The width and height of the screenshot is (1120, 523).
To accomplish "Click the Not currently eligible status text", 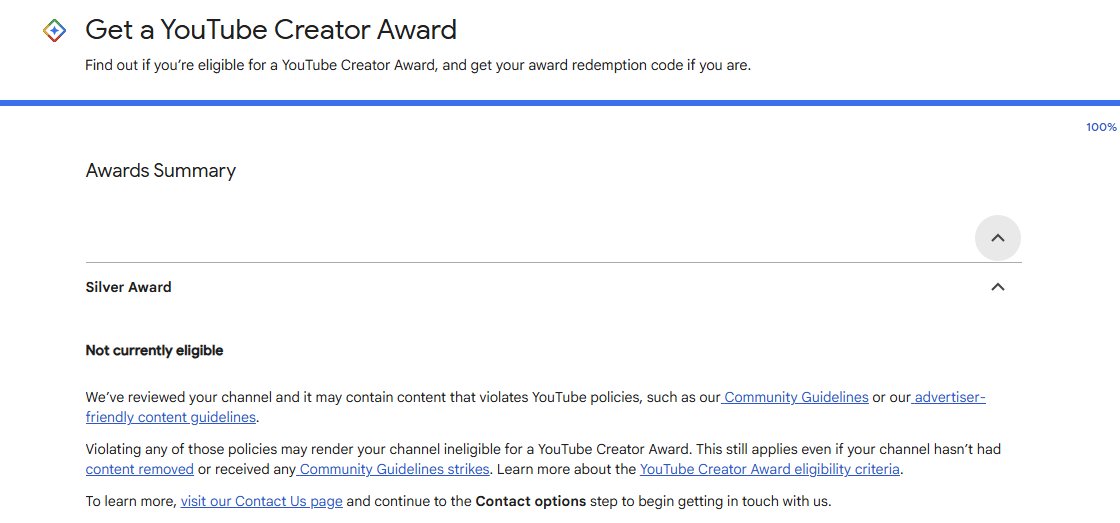I will [x=154, y=351].
